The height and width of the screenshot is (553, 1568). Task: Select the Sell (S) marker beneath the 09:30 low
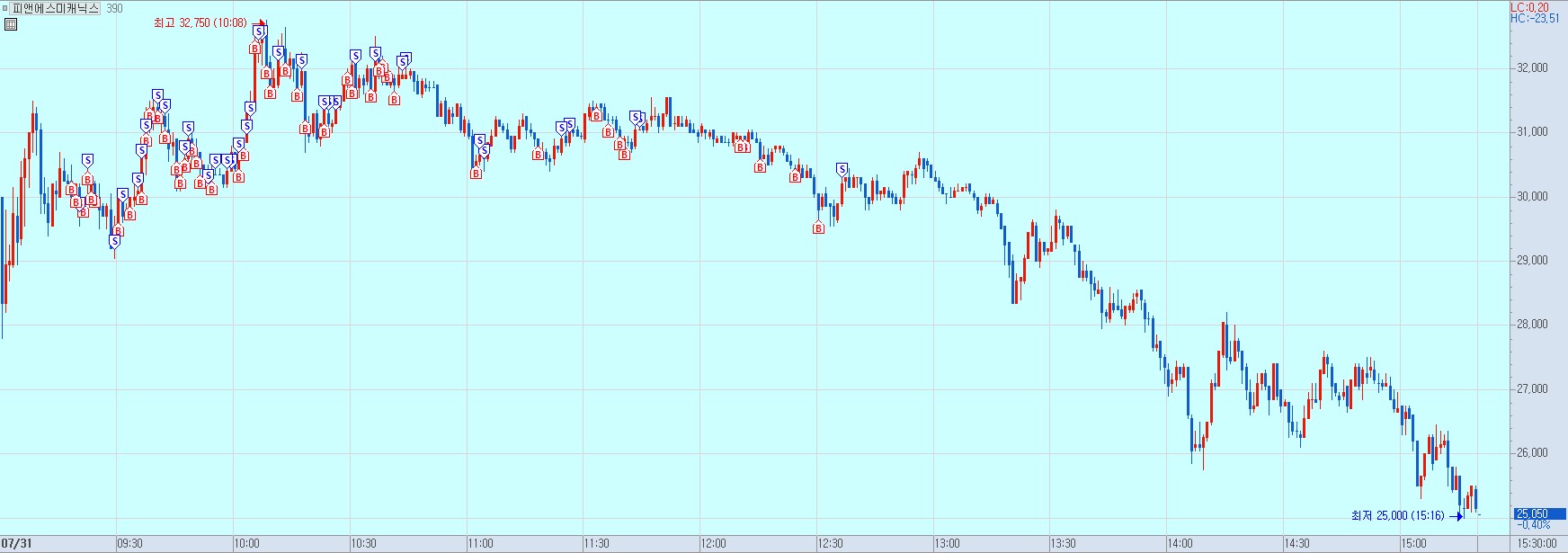[x=114, y=241]
